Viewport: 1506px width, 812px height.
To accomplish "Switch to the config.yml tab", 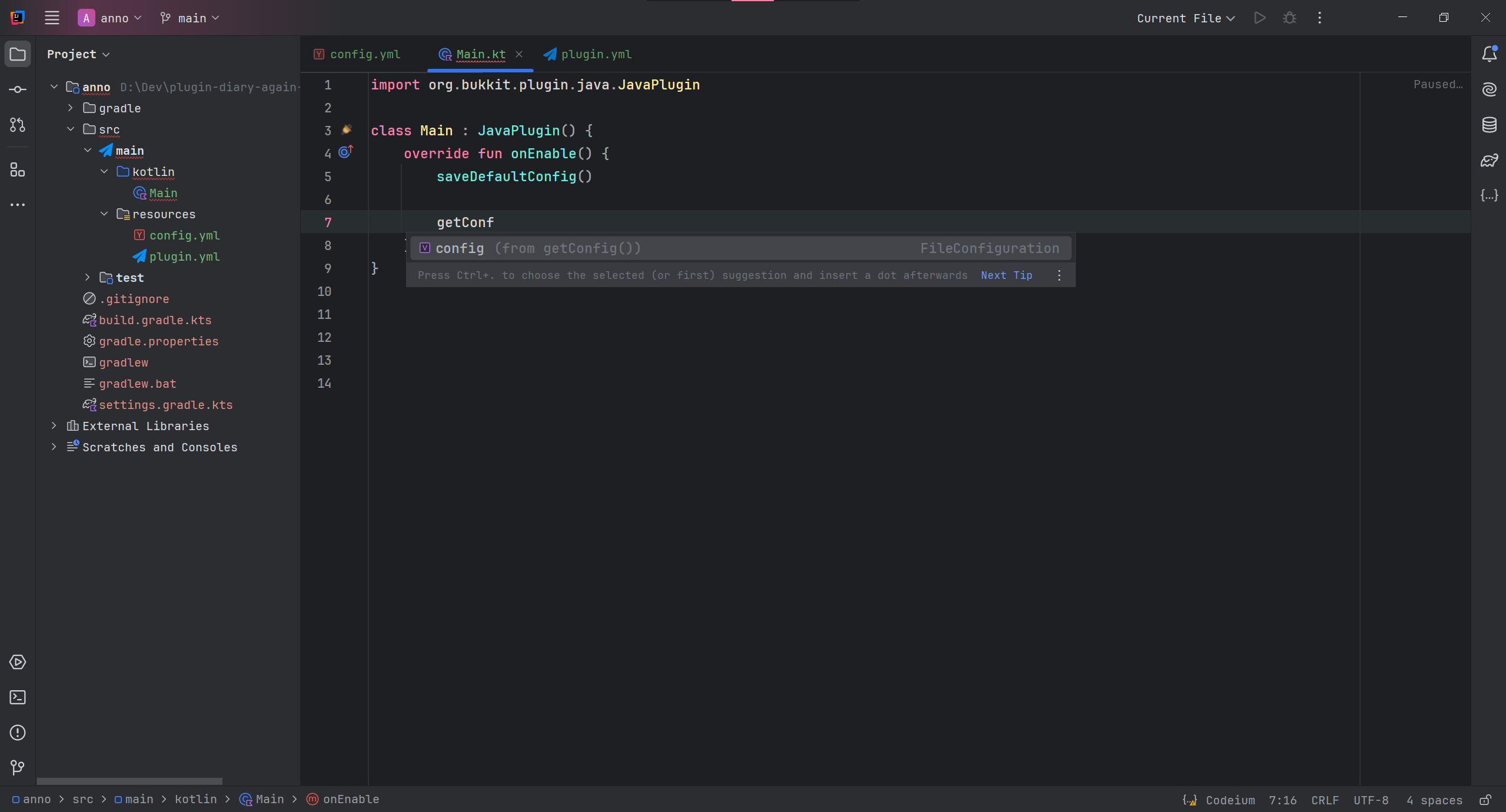I will coord(364,54).
